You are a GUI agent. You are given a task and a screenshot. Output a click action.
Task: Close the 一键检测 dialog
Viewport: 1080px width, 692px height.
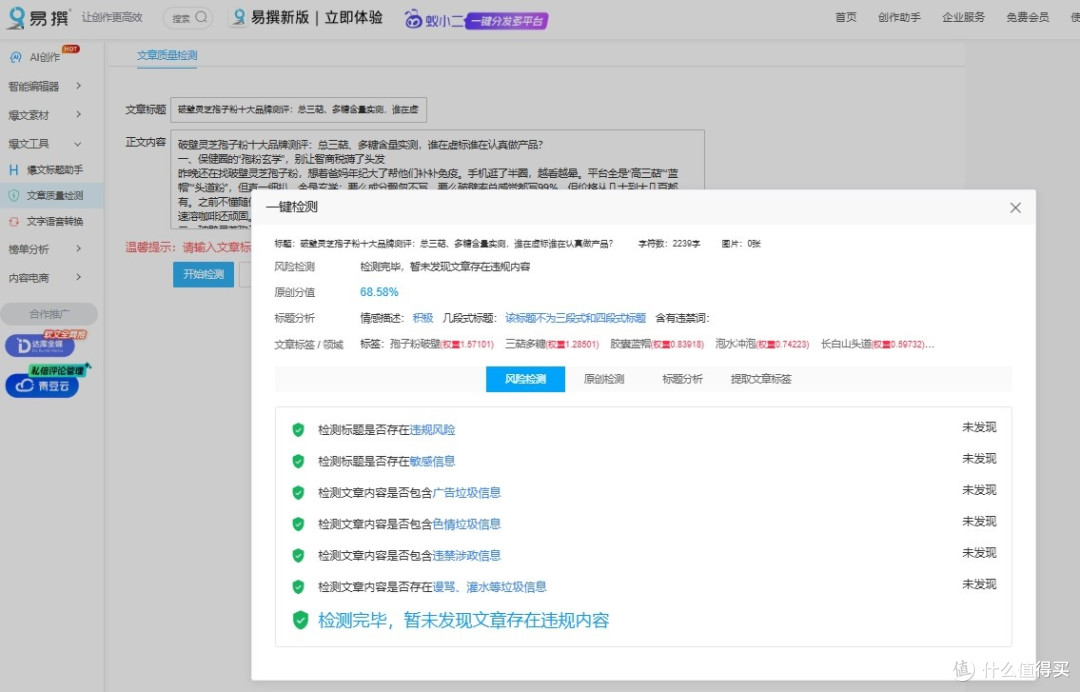click(1015, 208)
